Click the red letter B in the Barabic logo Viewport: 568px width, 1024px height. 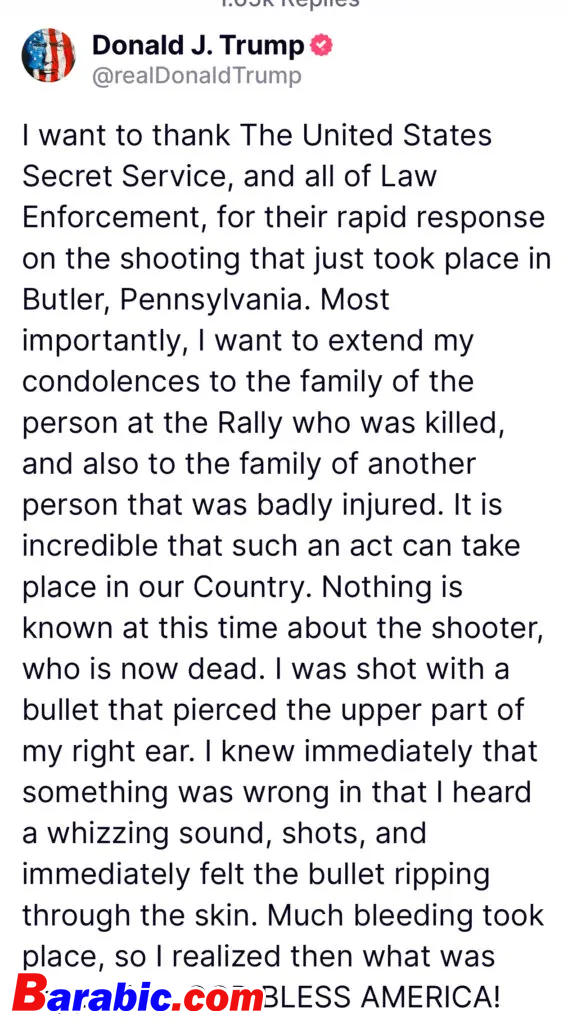pos(29,996)
